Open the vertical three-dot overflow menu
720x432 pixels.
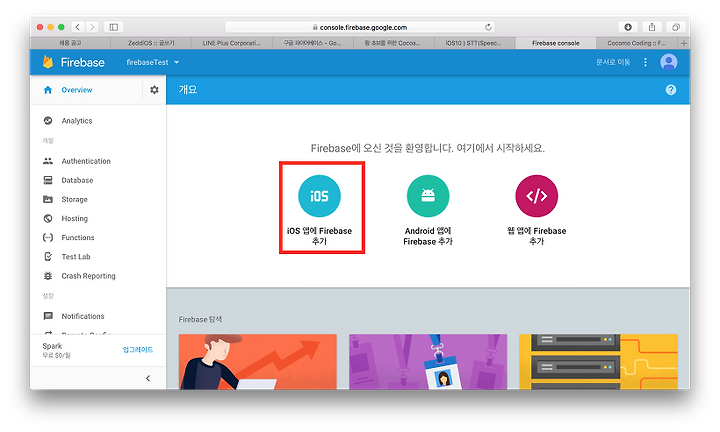pyautogui.click(x=645, y=62)
